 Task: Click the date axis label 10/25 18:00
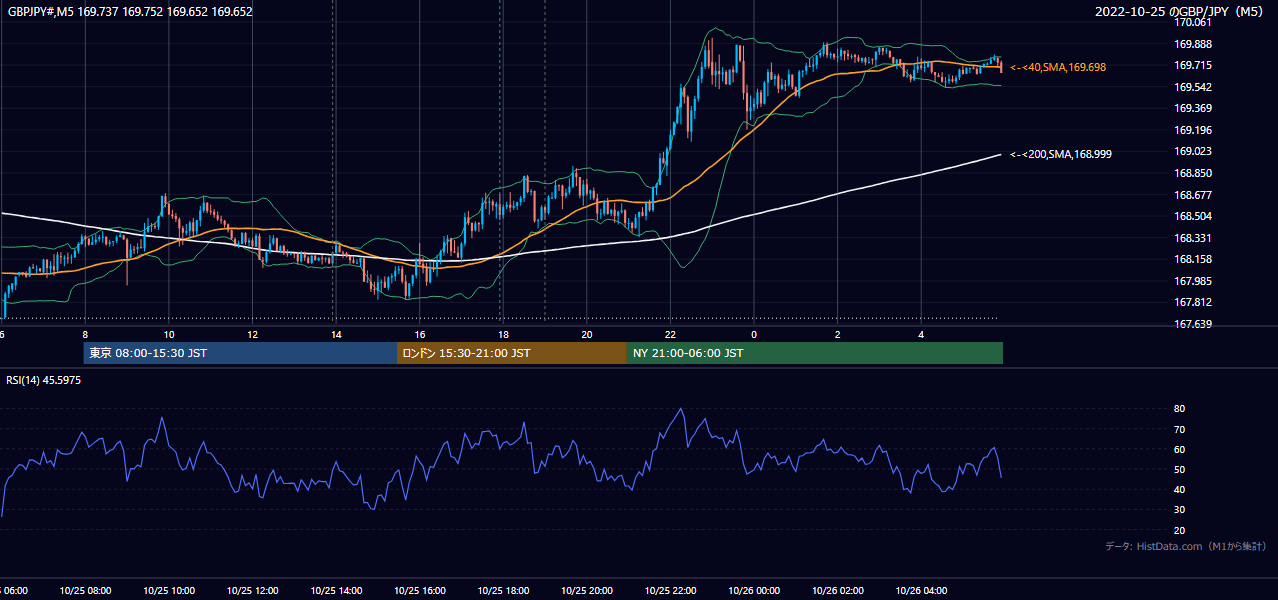click(503, 591)
